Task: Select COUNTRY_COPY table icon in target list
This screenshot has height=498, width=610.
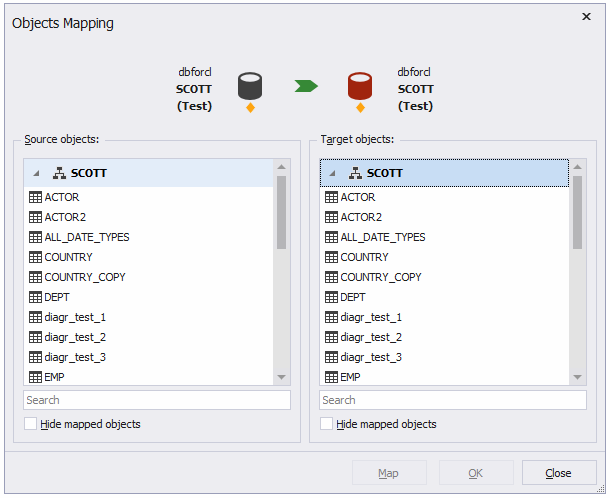Action: [331, 277]
